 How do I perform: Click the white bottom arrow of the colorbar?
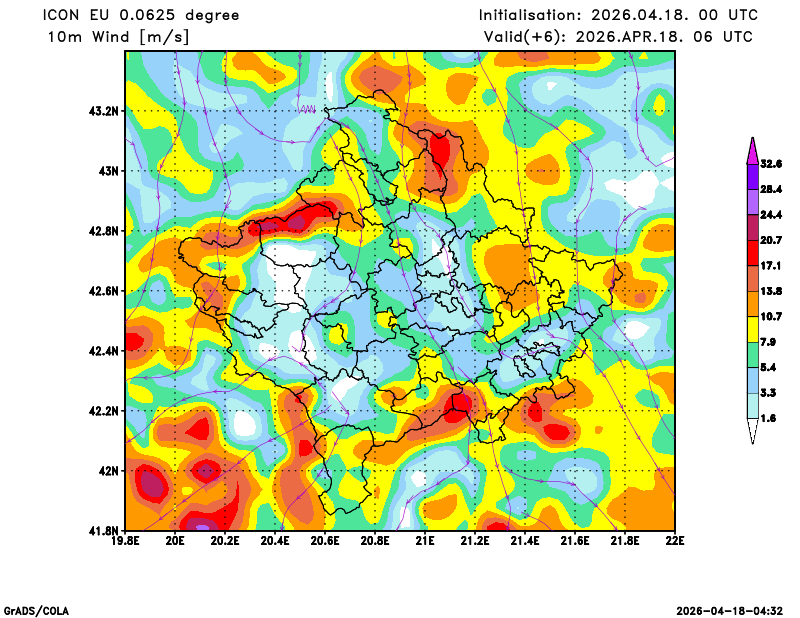tap(752, 431)
